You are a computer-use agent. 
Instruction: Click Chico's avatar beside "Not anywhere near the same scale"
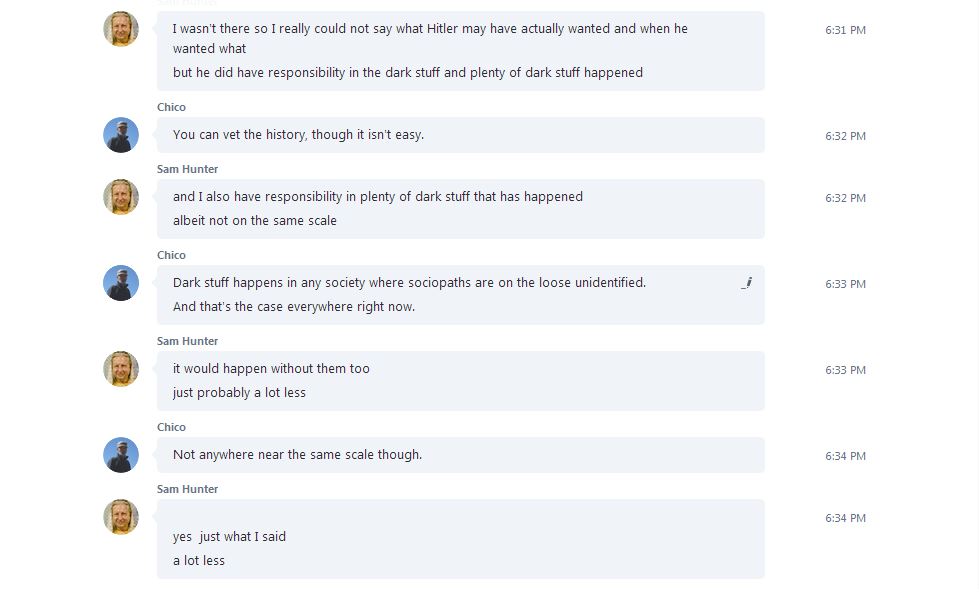coord(121,455)
